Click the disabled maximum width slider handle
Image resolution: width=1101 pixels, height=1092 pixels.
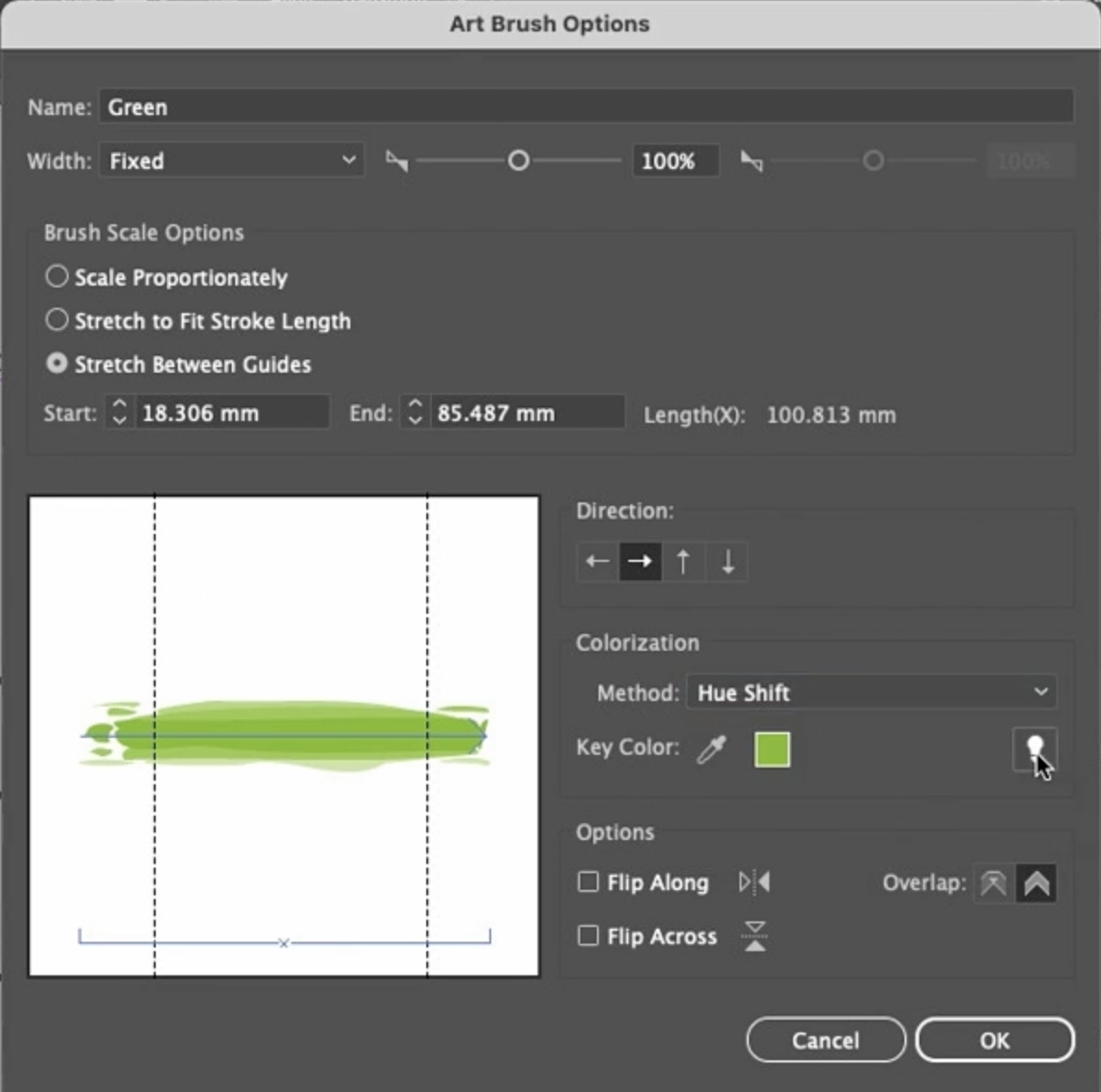[x=873, y=160]
